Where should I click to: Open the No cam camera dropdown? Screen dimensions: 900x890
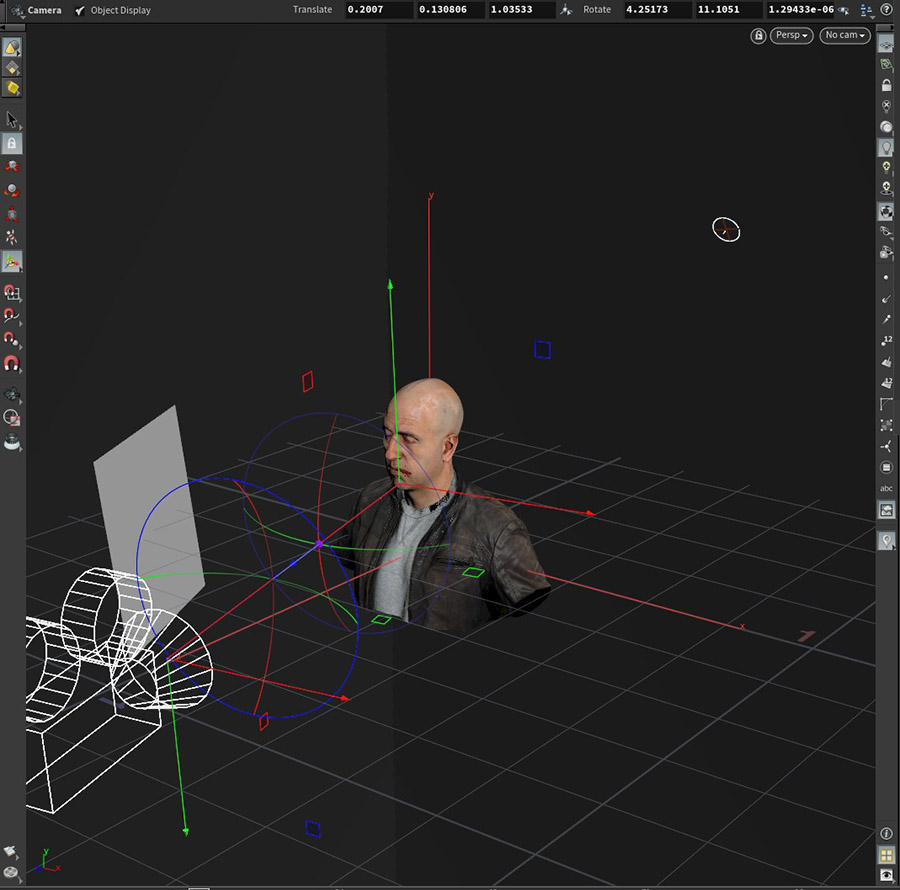tap(845, 36)
